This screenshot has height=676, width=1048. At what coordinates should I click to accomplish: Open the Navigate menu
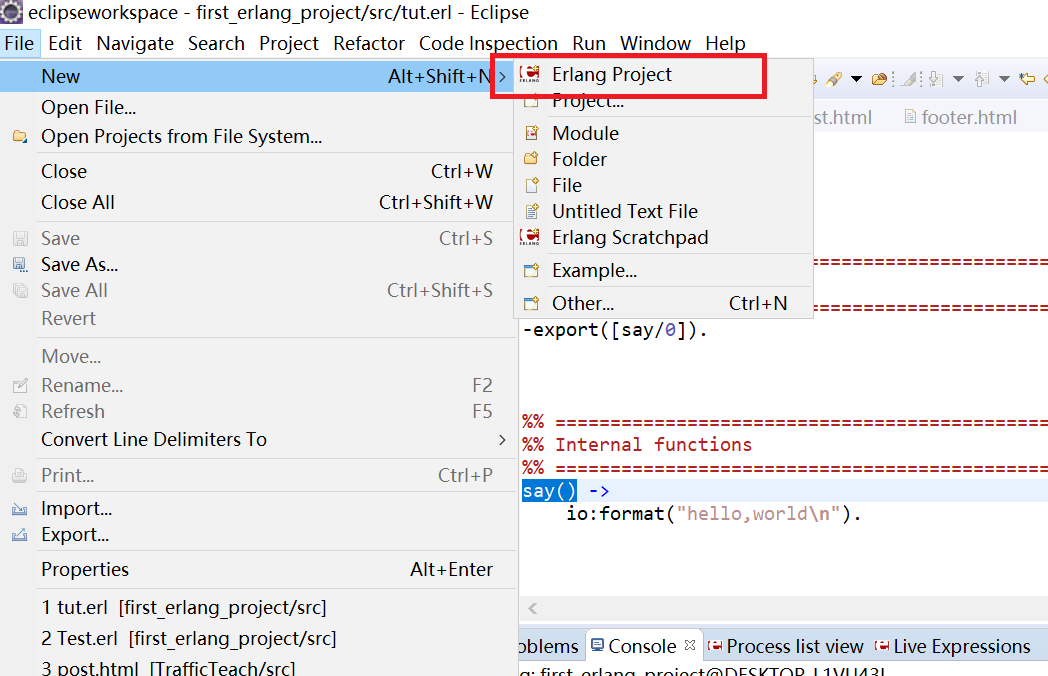point(135,43)
